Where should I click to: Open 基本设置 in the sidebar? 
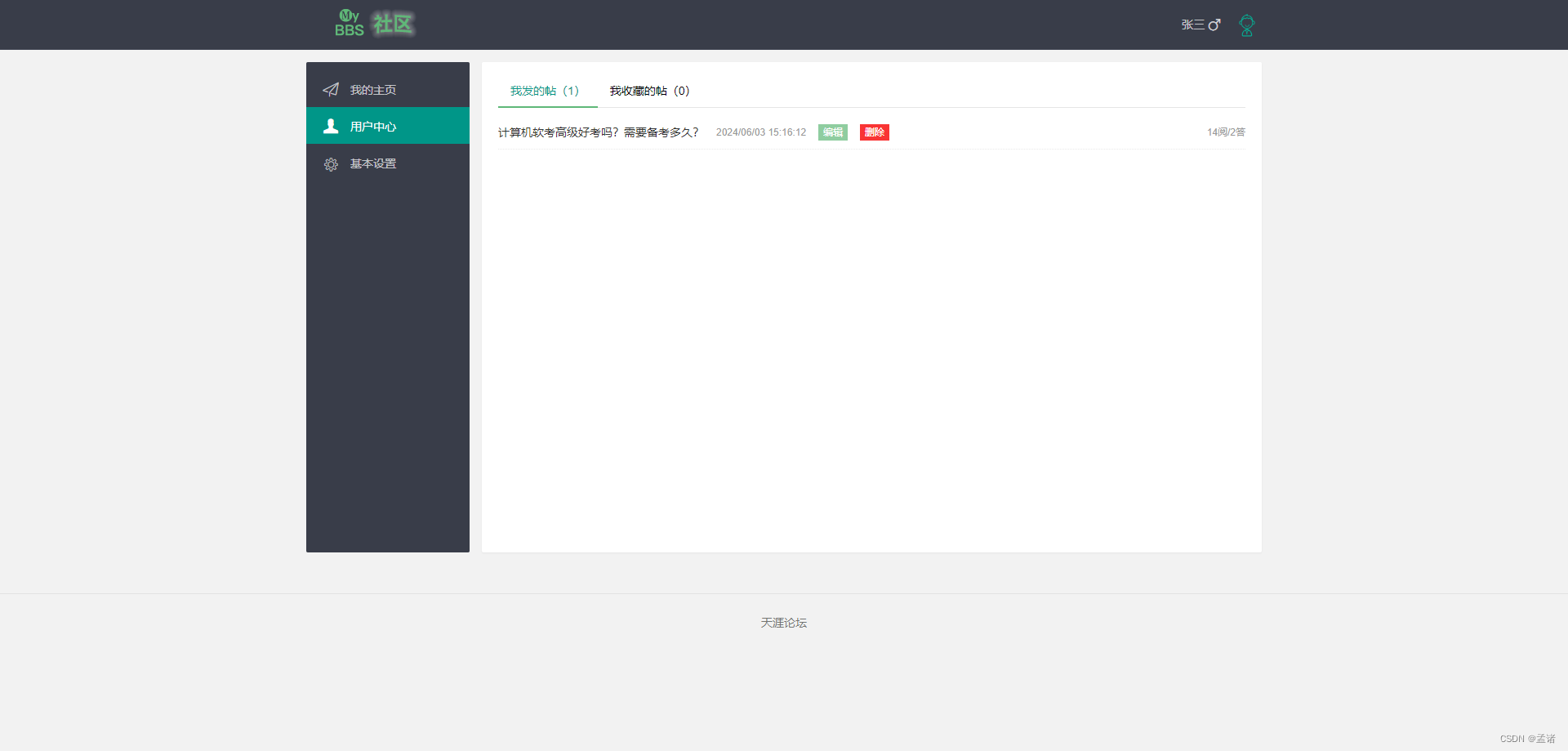point(388,163)
